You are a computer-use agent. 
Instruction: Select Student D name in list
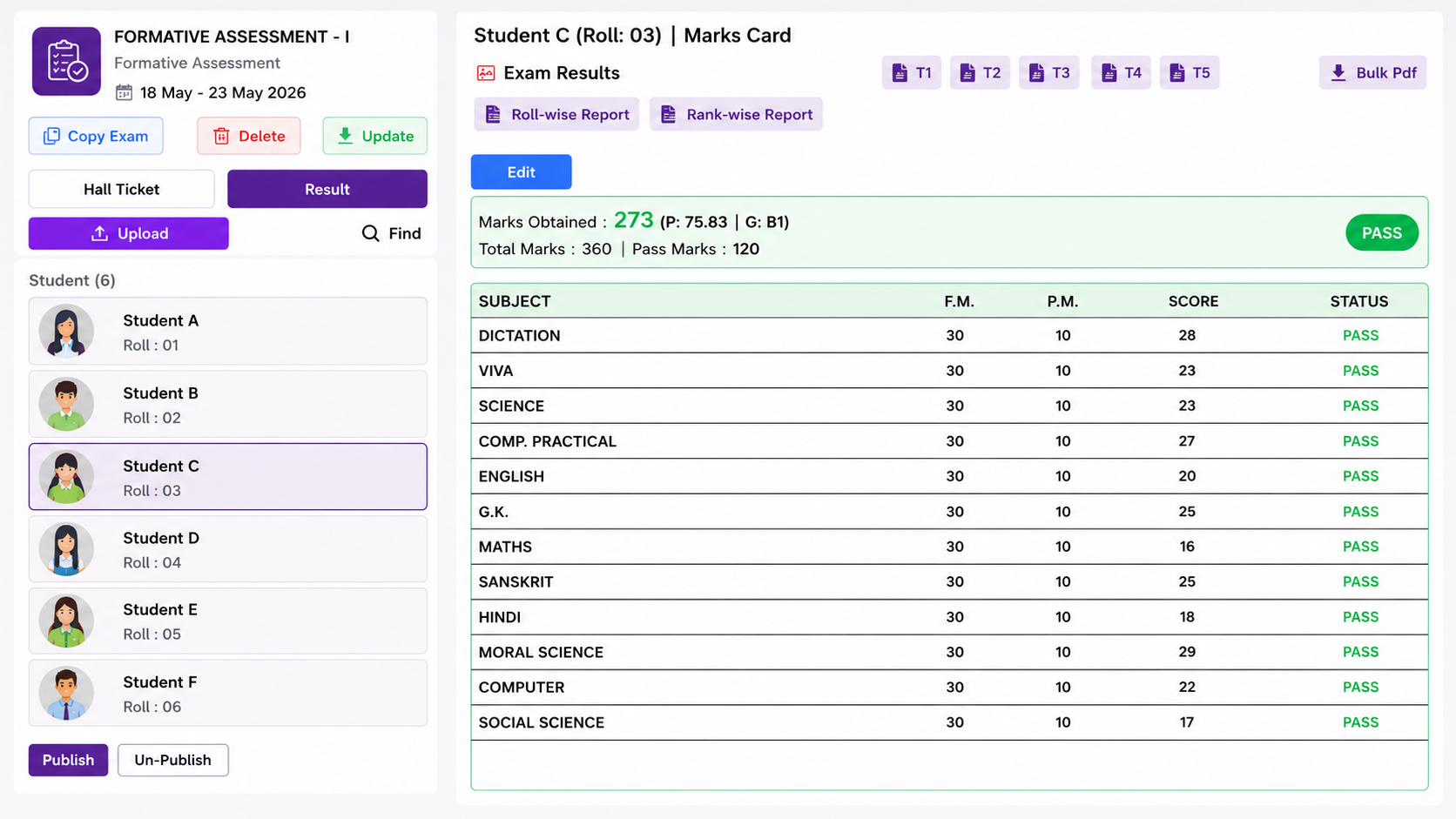(161, 538)
